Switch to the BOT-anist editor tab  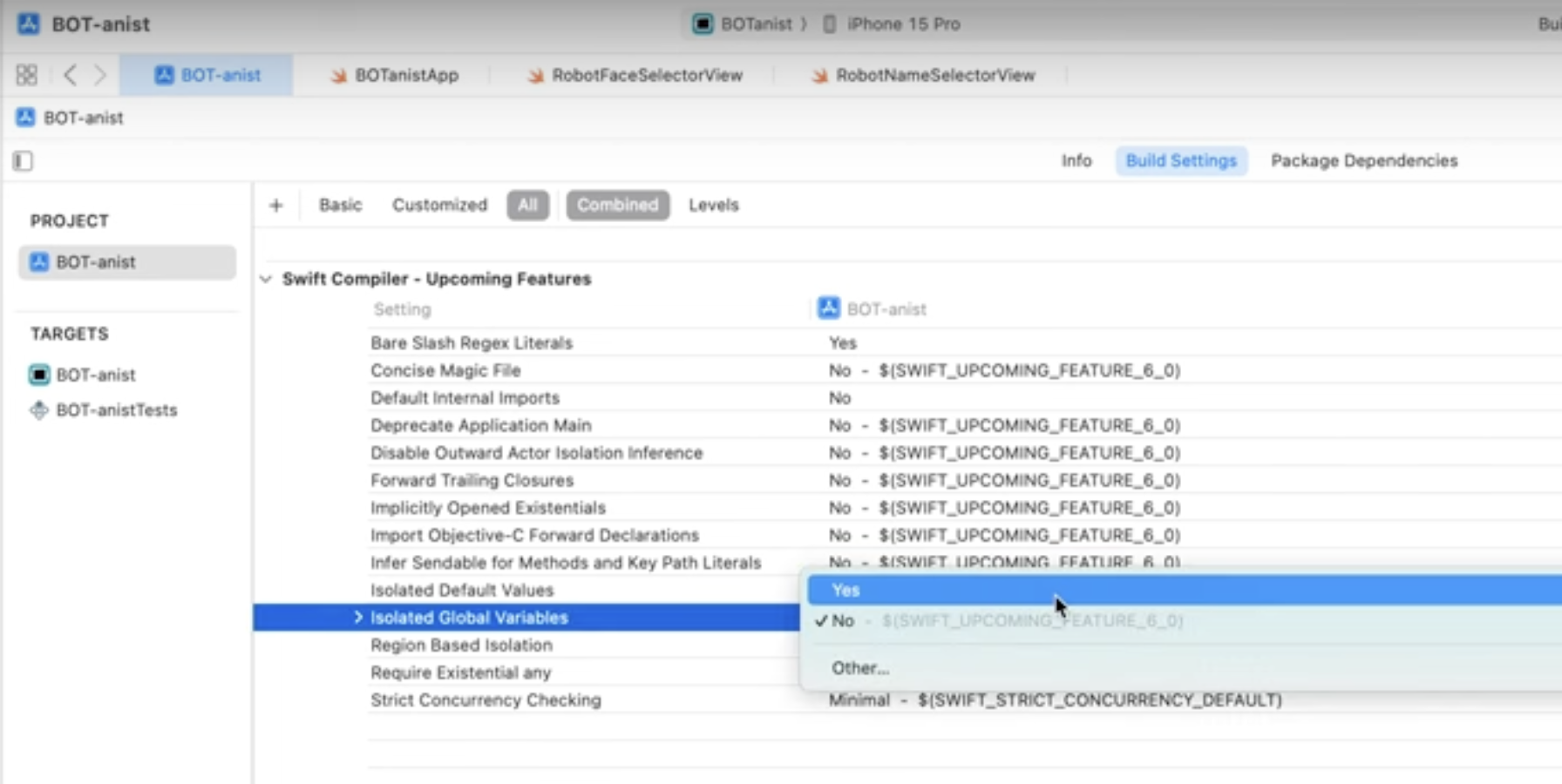(207, 75)
